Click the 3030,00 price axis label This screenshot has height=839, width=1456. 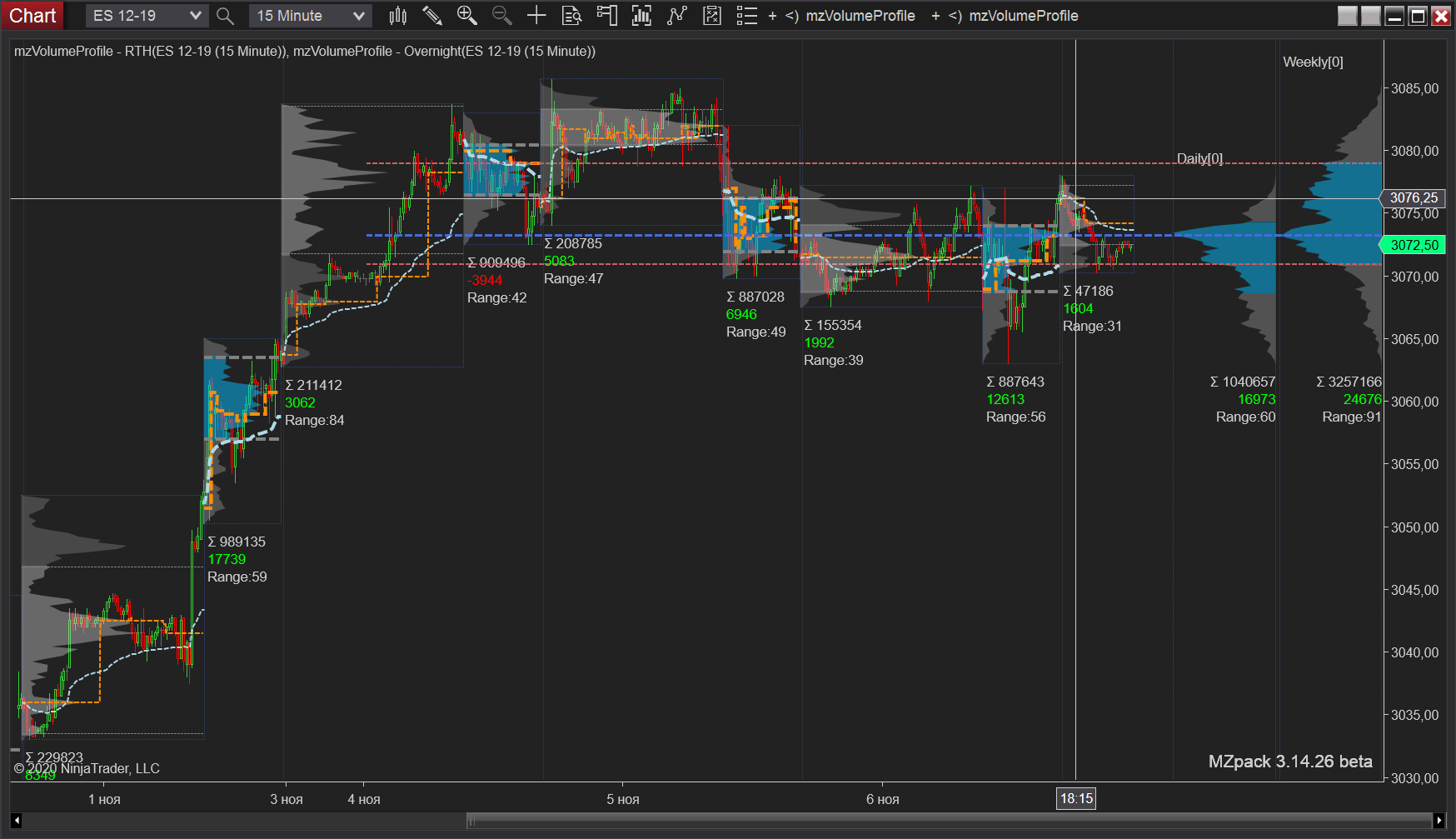click(x=1414, y=778)
